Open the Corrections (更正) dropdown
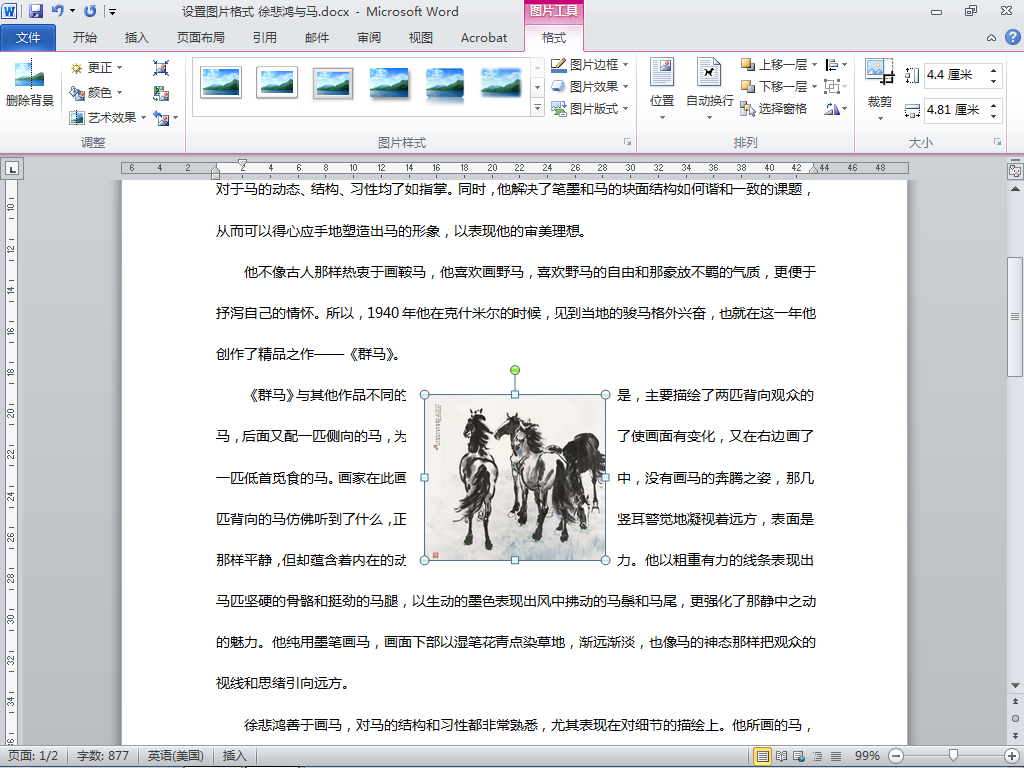 [x=97, y=68]
